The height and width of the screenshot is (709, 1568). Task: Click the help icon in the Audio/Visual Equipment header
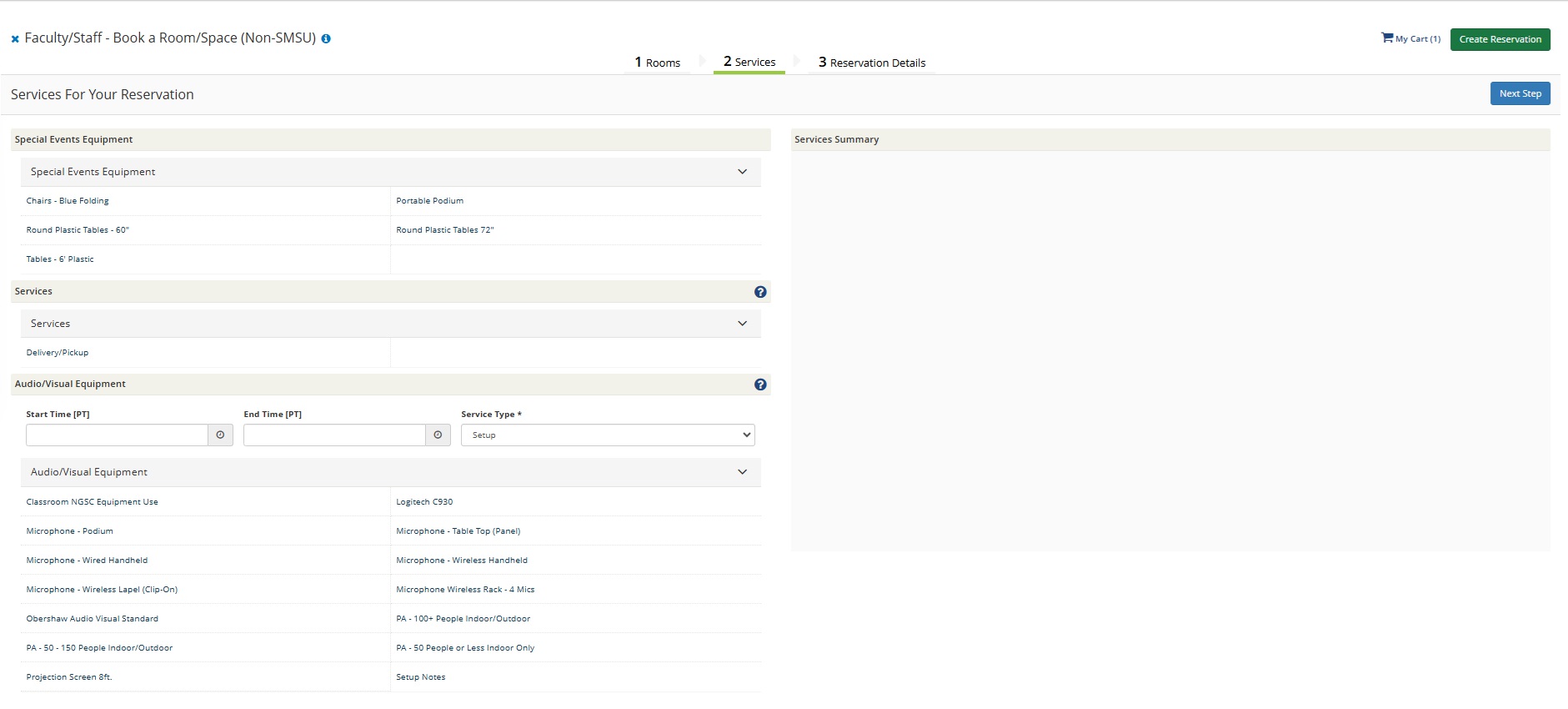point(760,385)
